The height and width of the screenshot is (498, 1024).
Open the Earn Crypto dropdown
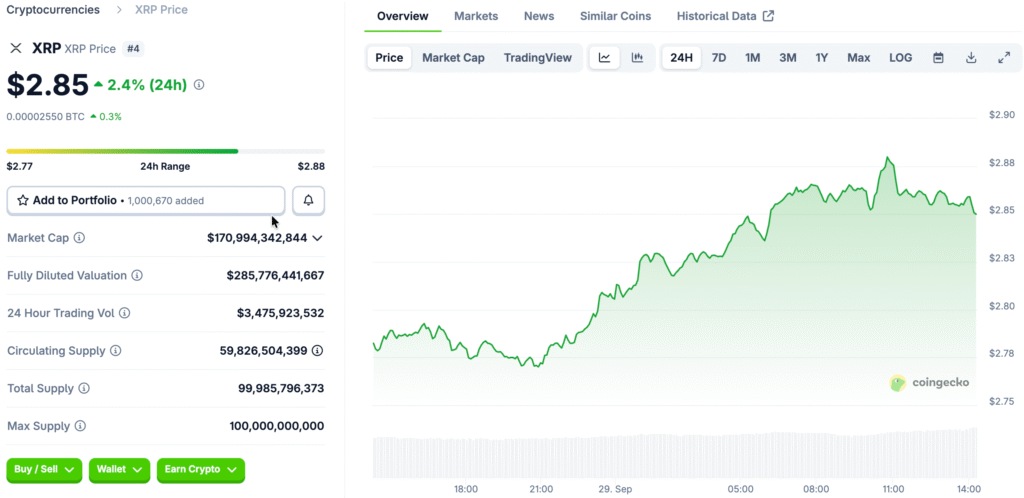click(x=201, y=469)
